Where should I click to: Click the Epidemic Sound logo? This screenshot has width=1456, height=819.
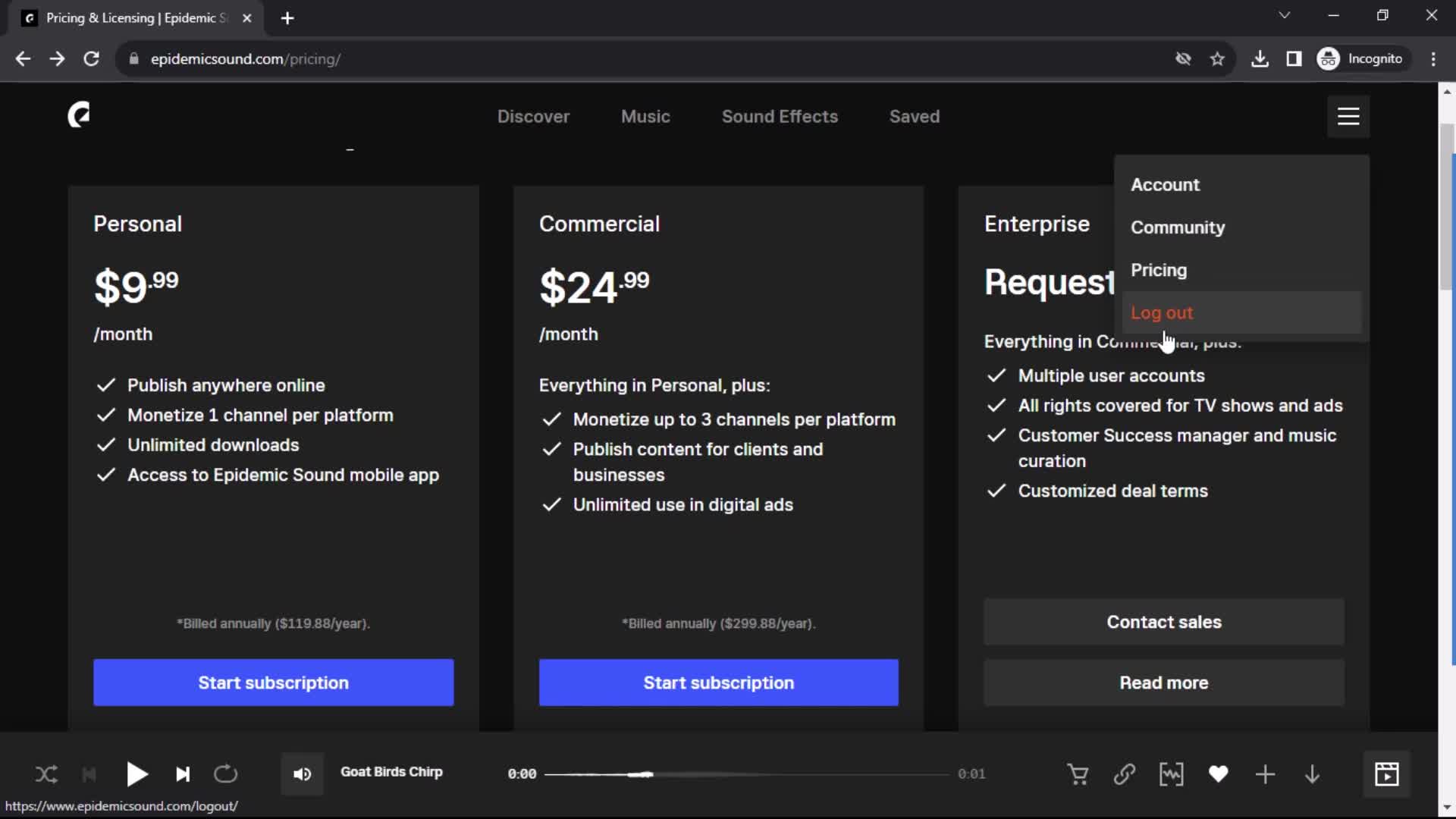79,115
